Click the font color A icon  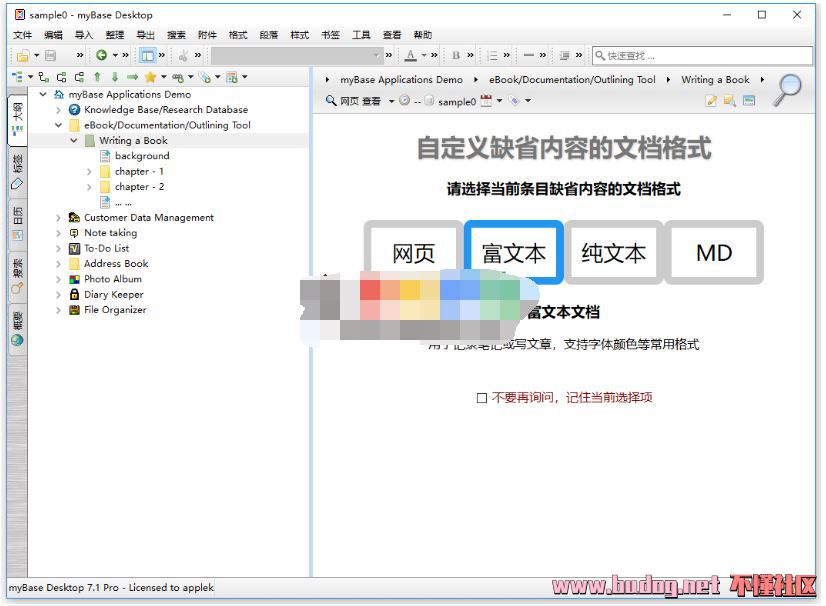click(x=411, y=55)
